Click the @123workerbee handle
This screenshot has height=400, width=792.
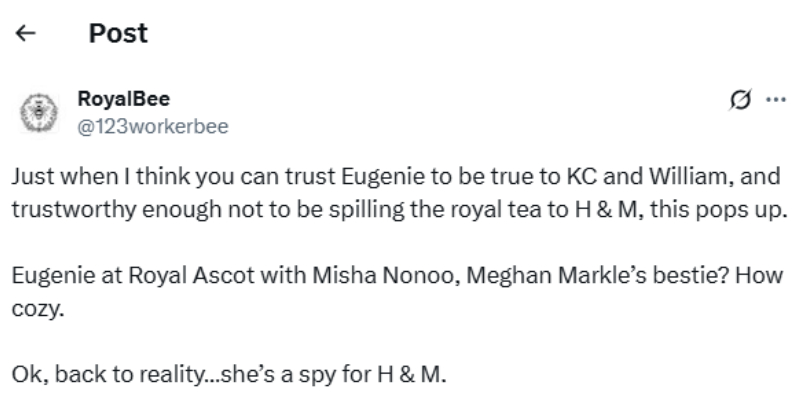tap(152, 125)
